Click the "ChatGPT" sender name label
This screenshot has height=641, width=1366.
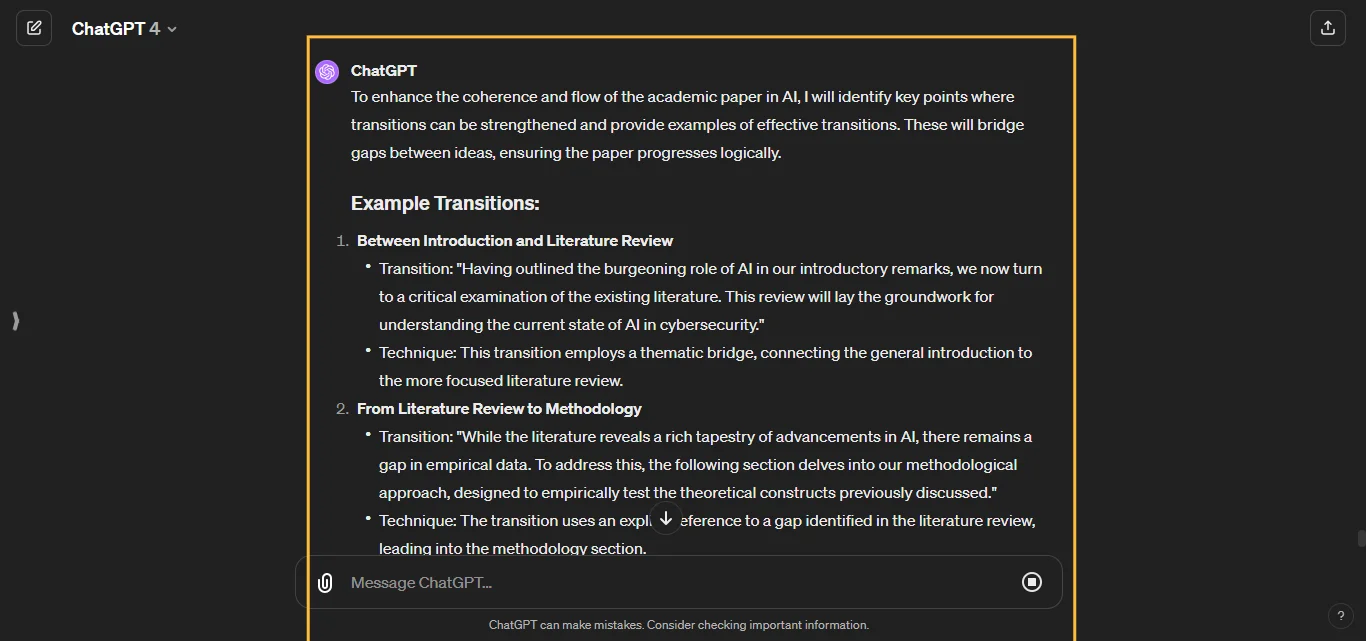pos(384,71)
